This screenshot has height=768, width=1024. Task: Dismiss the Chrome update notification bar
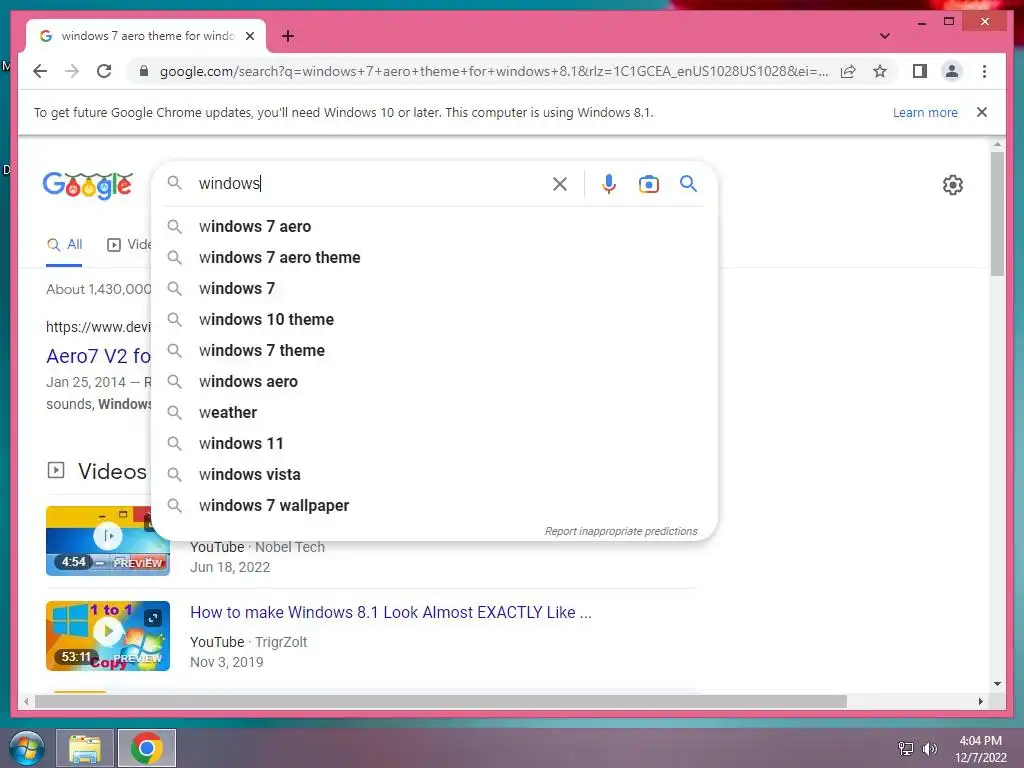[982, 112]
